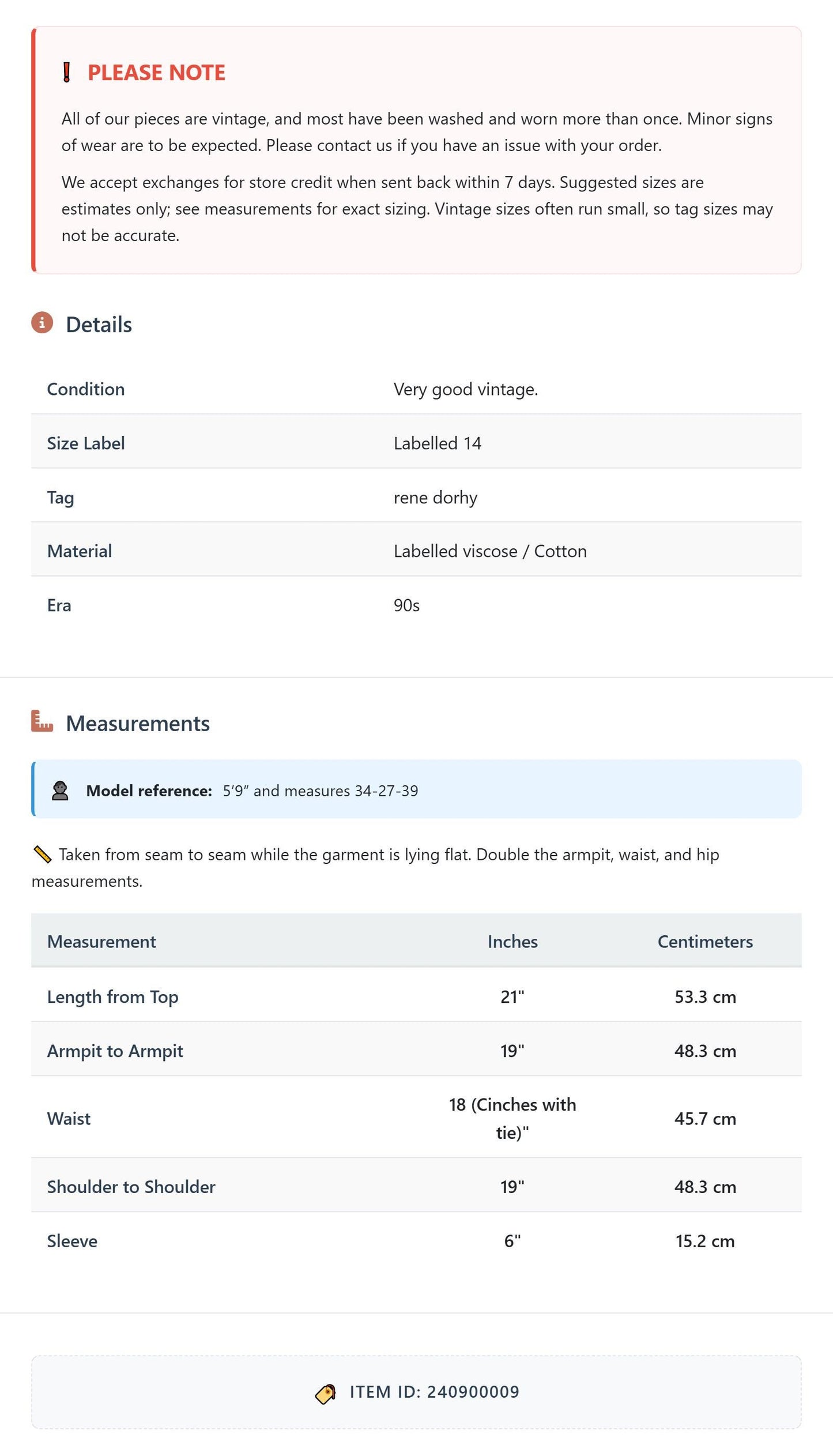This screenshot has height=1456, width=833.
Task: Click the Measurements ruler icon
Action: pyautogui.click(x=42, y=721)
